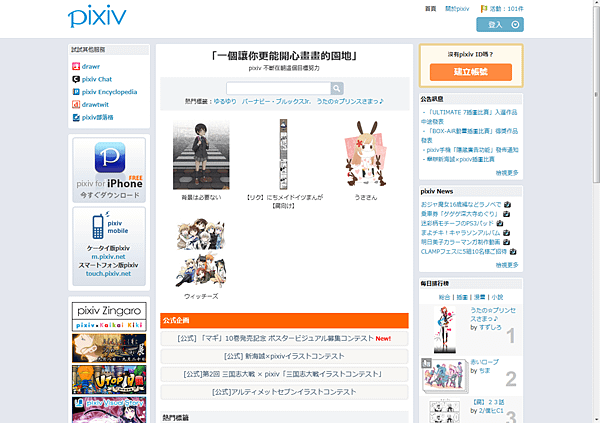Click the login button
This screenshot has height=423, width=600.
pos(500,25)
